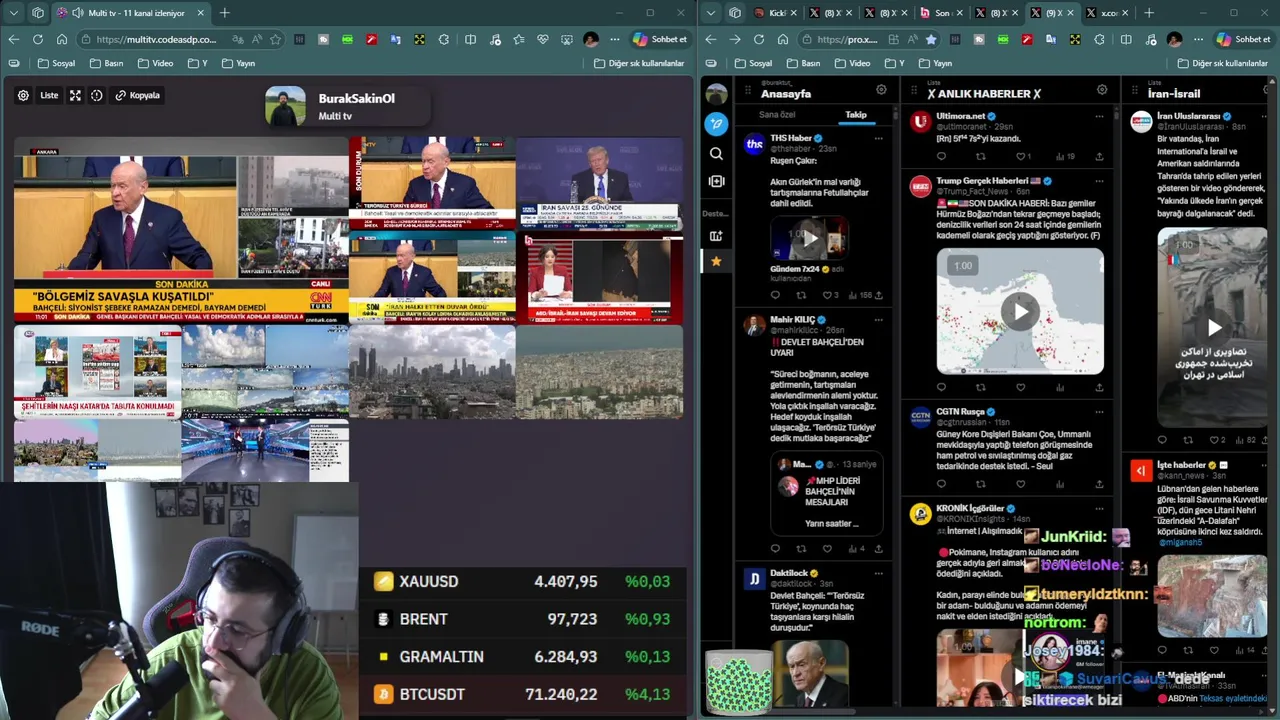This screenshot has width=1280, height=720.
Task: Open more menu on THS Haber post
Action: (x=879, y=136)
